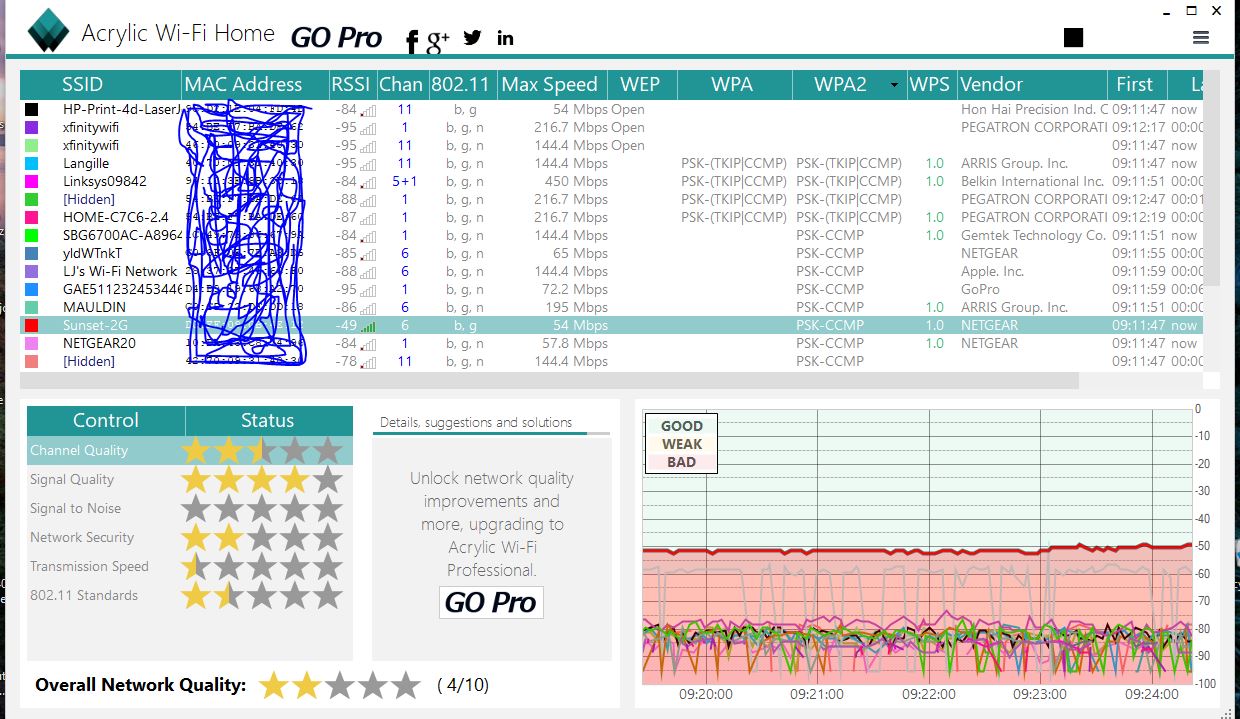
Task: Click the signal bars icon in Sunset-2G row
Action: [x=368, y=326]
